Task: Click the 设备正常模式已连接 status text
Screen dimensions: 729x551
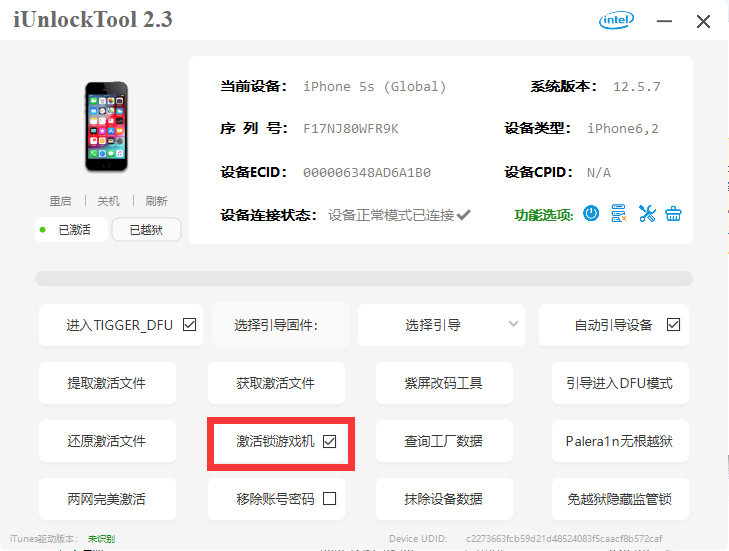Action: [391, 215]
